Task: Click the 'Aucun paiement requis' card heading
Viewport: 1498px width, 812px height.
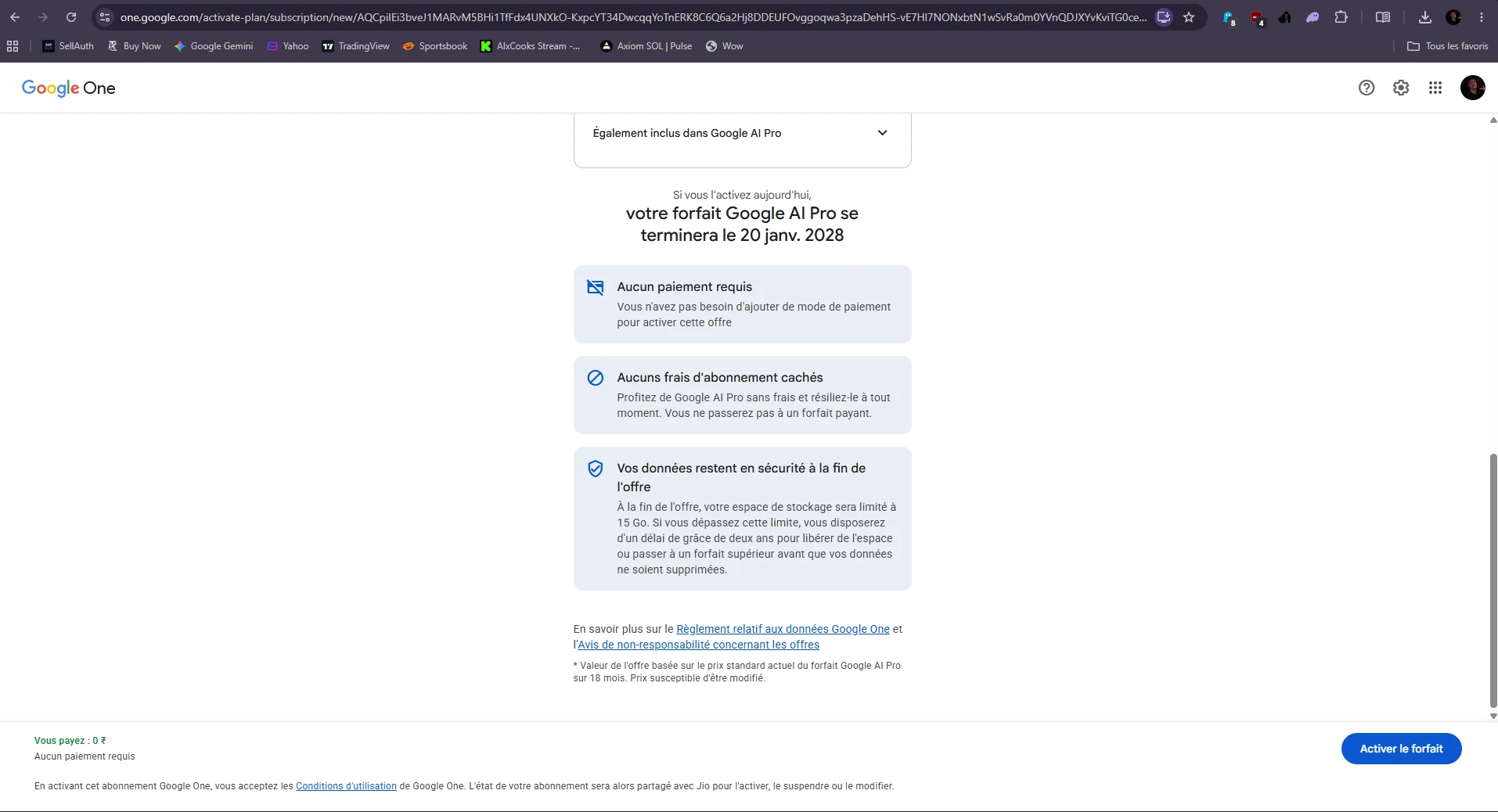Action: [684, 287]
